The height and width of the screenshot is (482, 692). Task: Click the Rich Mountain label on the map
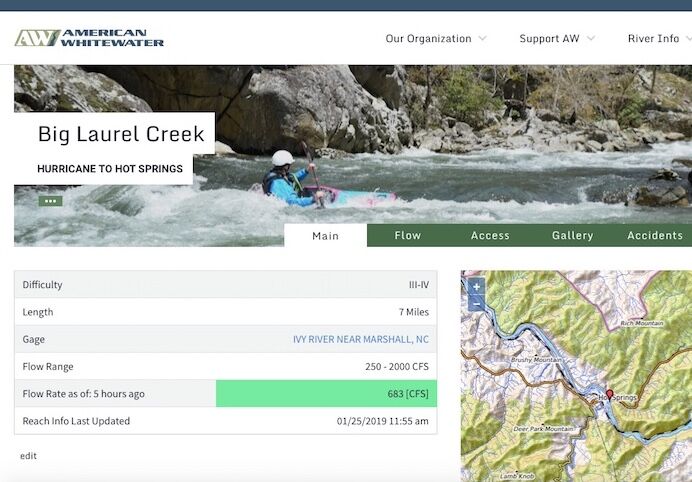(x=642, y=324)
